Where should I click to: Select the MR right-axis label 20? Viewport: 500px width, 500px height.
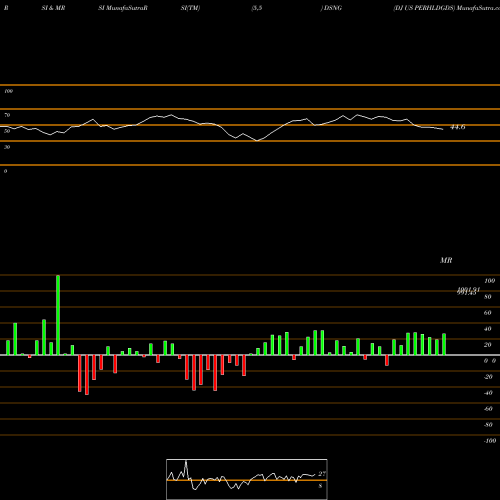tap(488, 345)
